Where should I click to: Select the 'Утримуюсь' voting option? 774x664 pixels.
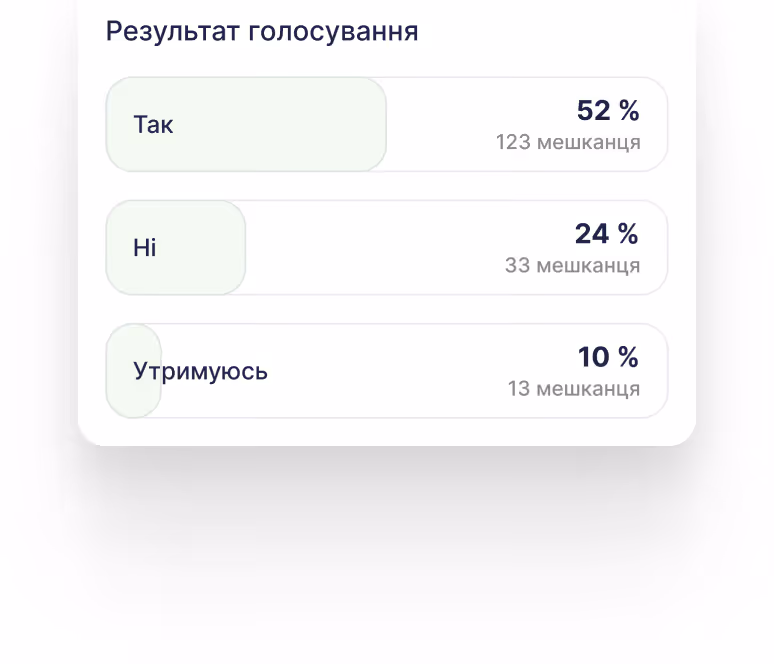click(387, 371)
